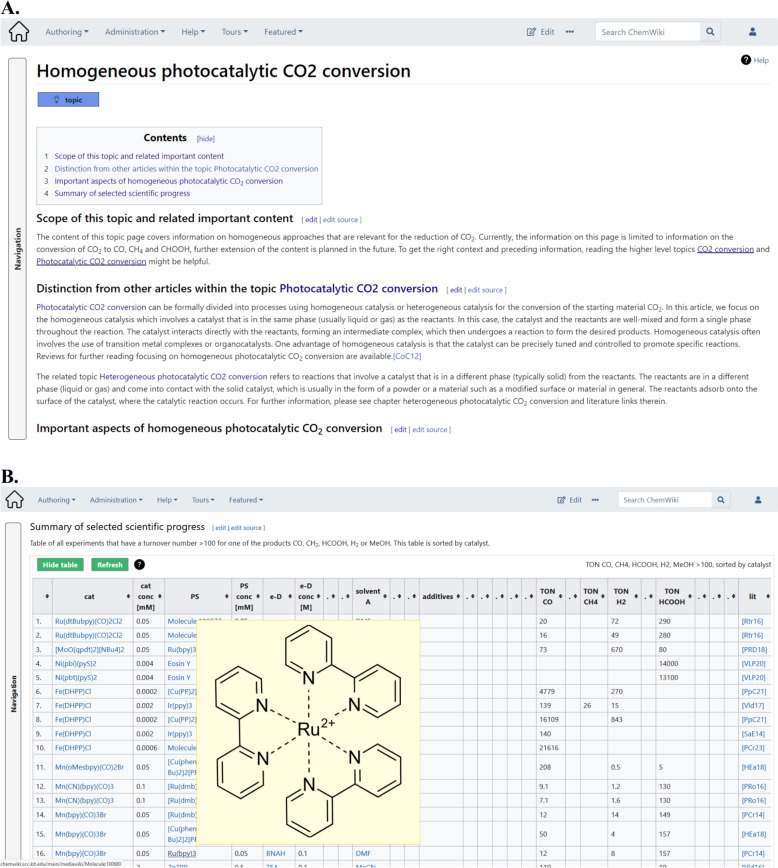Click the Hide table button

click(x=60, y=565)
